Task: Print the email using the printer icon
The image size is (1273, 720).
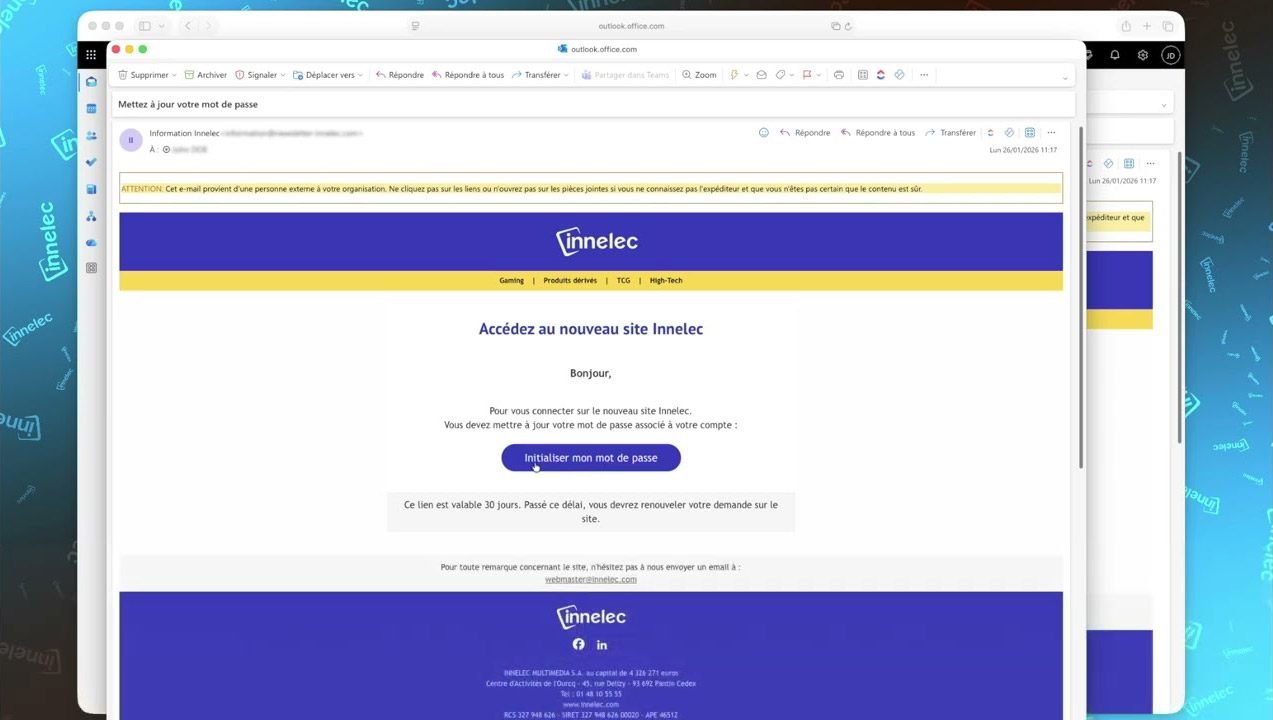Action: click(x=839, y=75)
